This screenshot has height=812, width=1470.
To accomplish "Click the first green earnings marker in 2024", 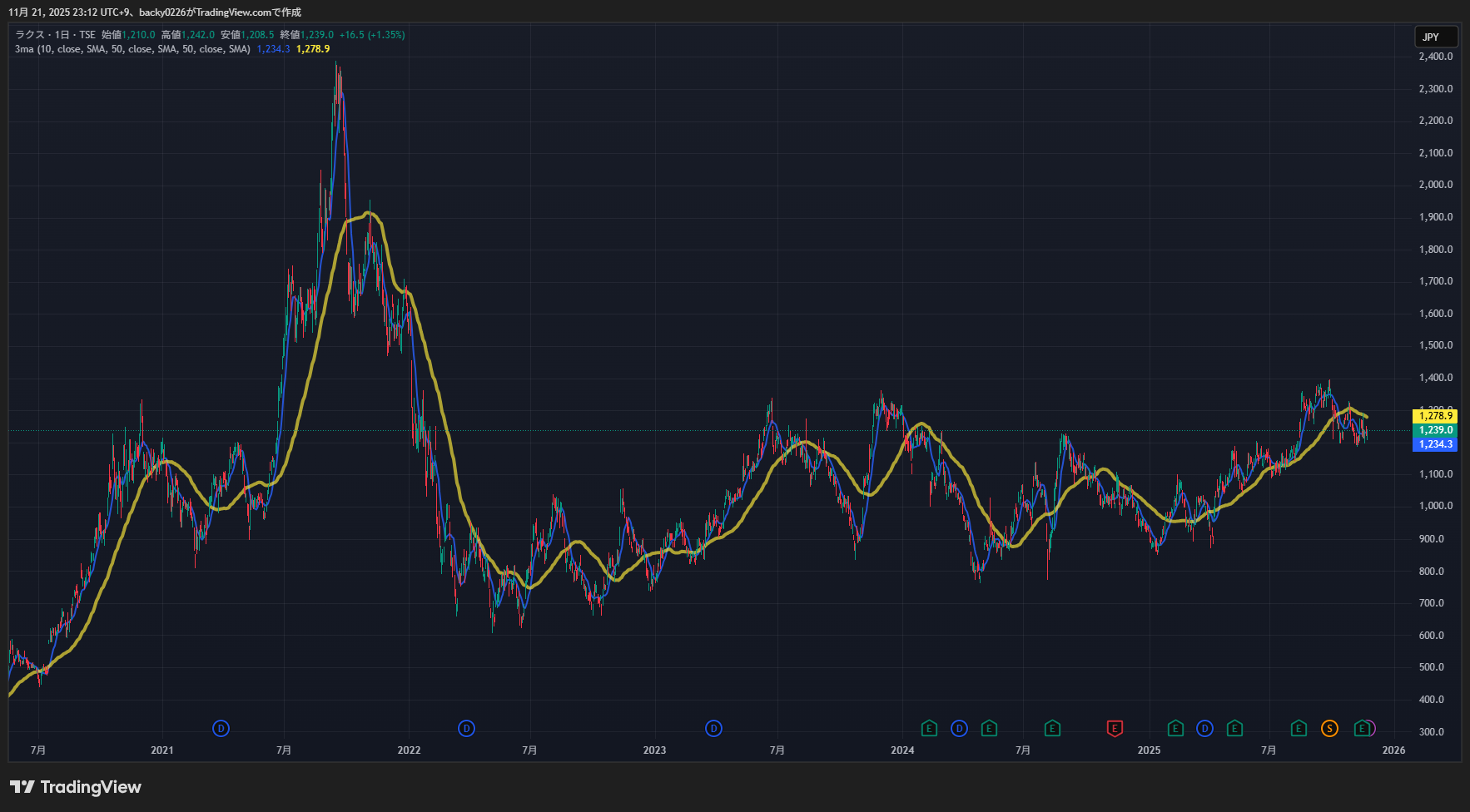I will pos(929,729).
